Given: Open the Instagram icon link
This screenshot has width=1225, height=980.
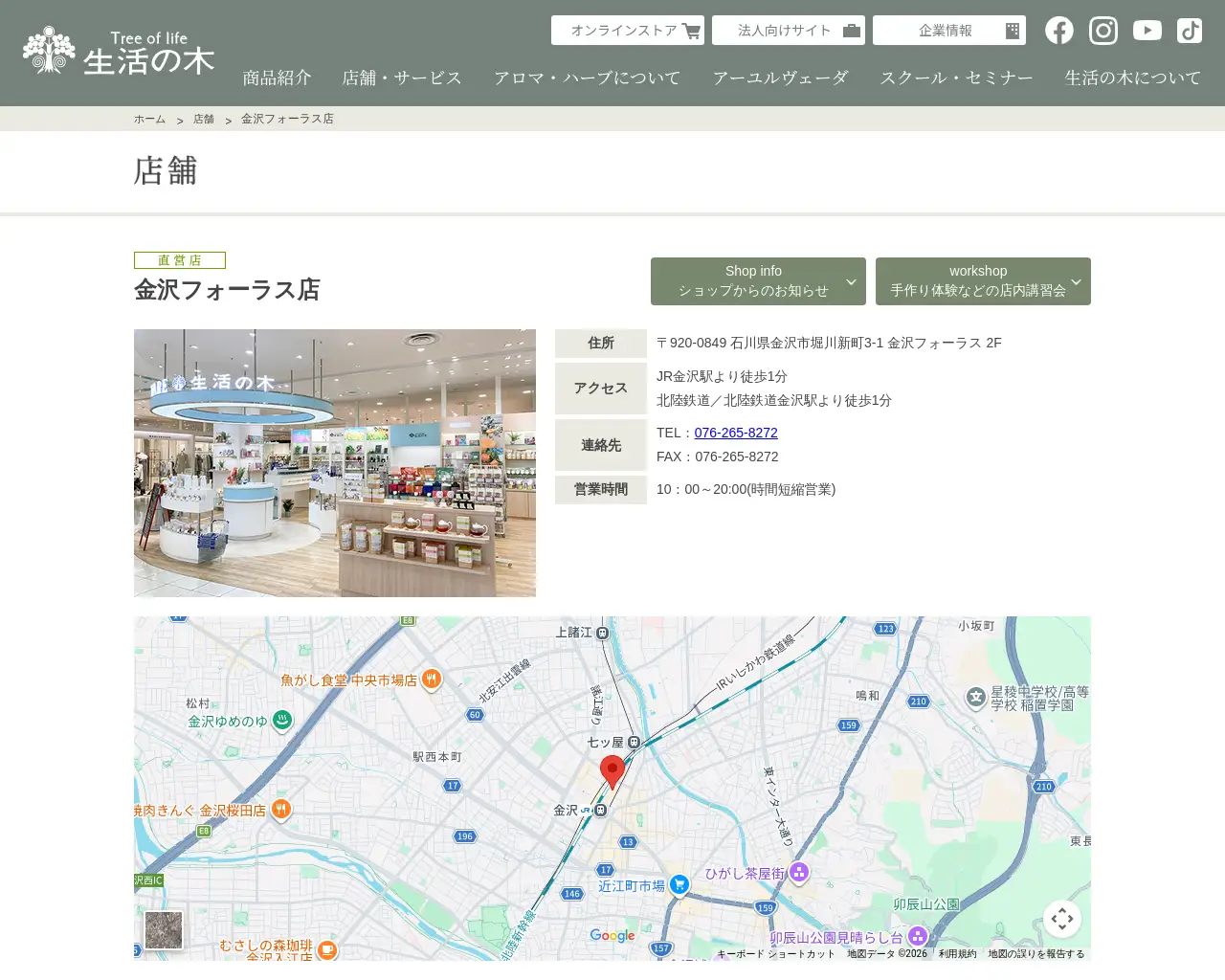Looking at the screenshot, I should (1103, 31).
